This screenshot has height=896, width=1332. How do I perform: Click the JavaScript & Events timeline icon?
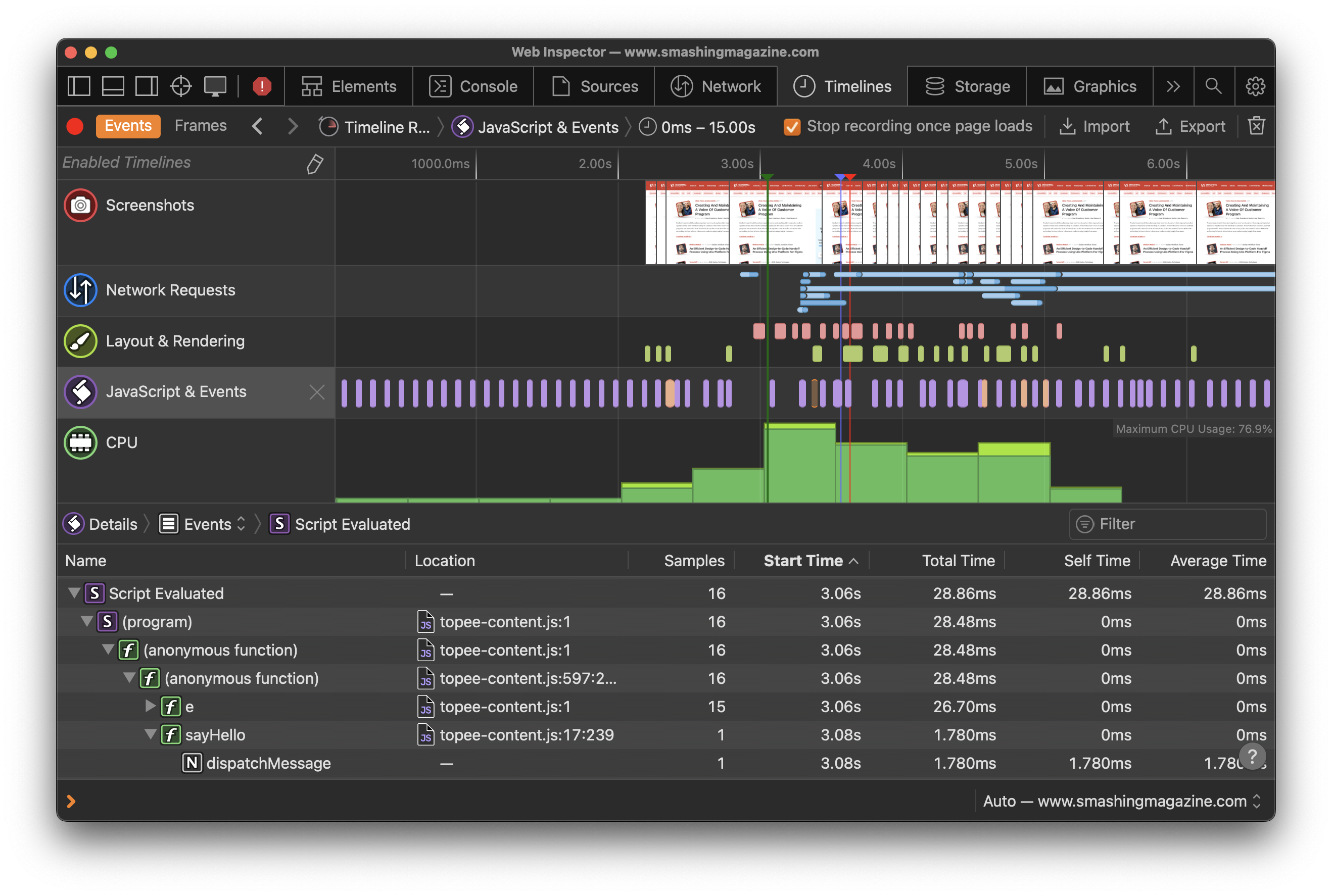(x=81, y=392)
